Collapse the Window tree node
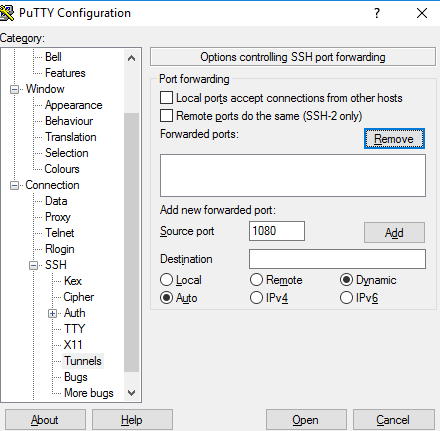Viewport: 440px width, 431px height. coord(14,89)
